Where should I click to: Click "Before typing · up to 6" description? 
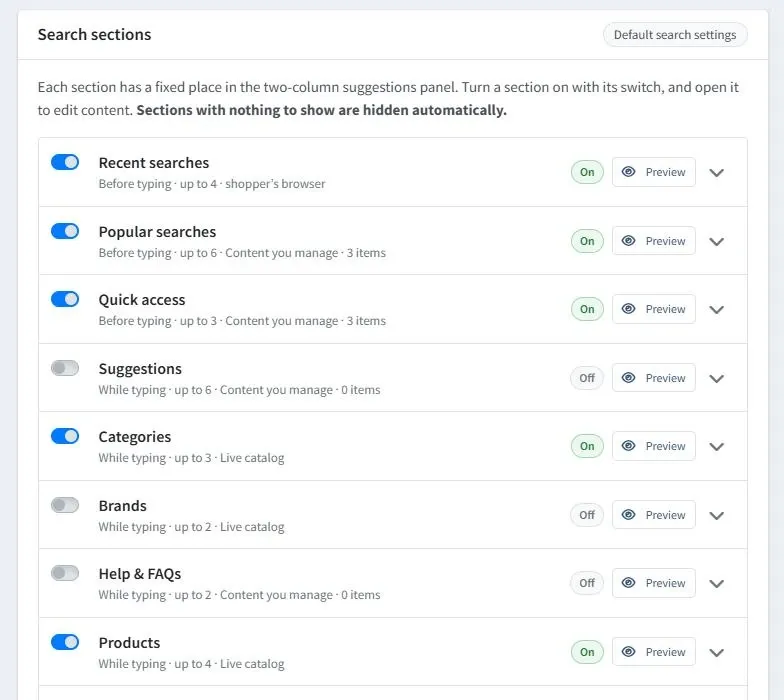tap(242, 253)
